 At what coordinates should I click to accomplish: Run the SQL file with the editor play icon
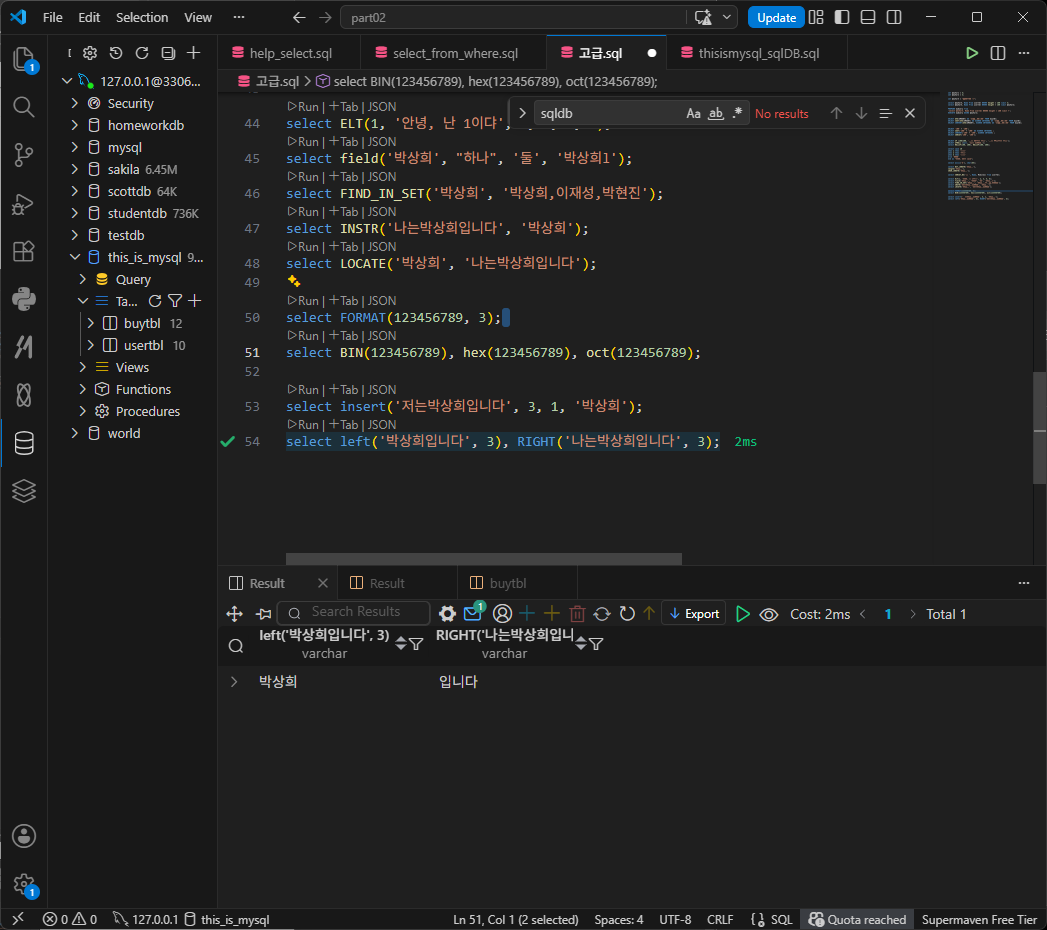972,53
